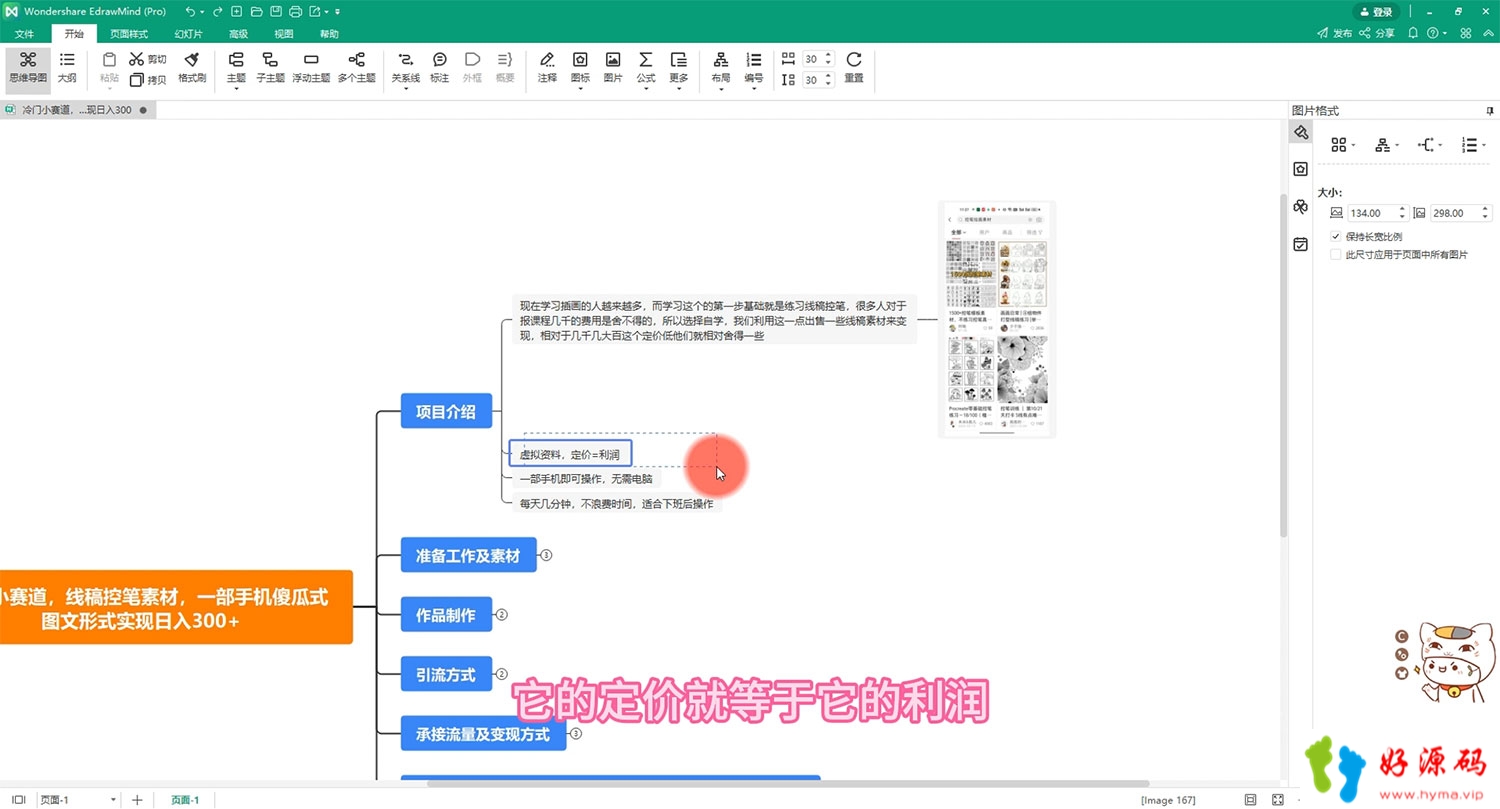Open the help question mark dropdown

(1438, 33)
